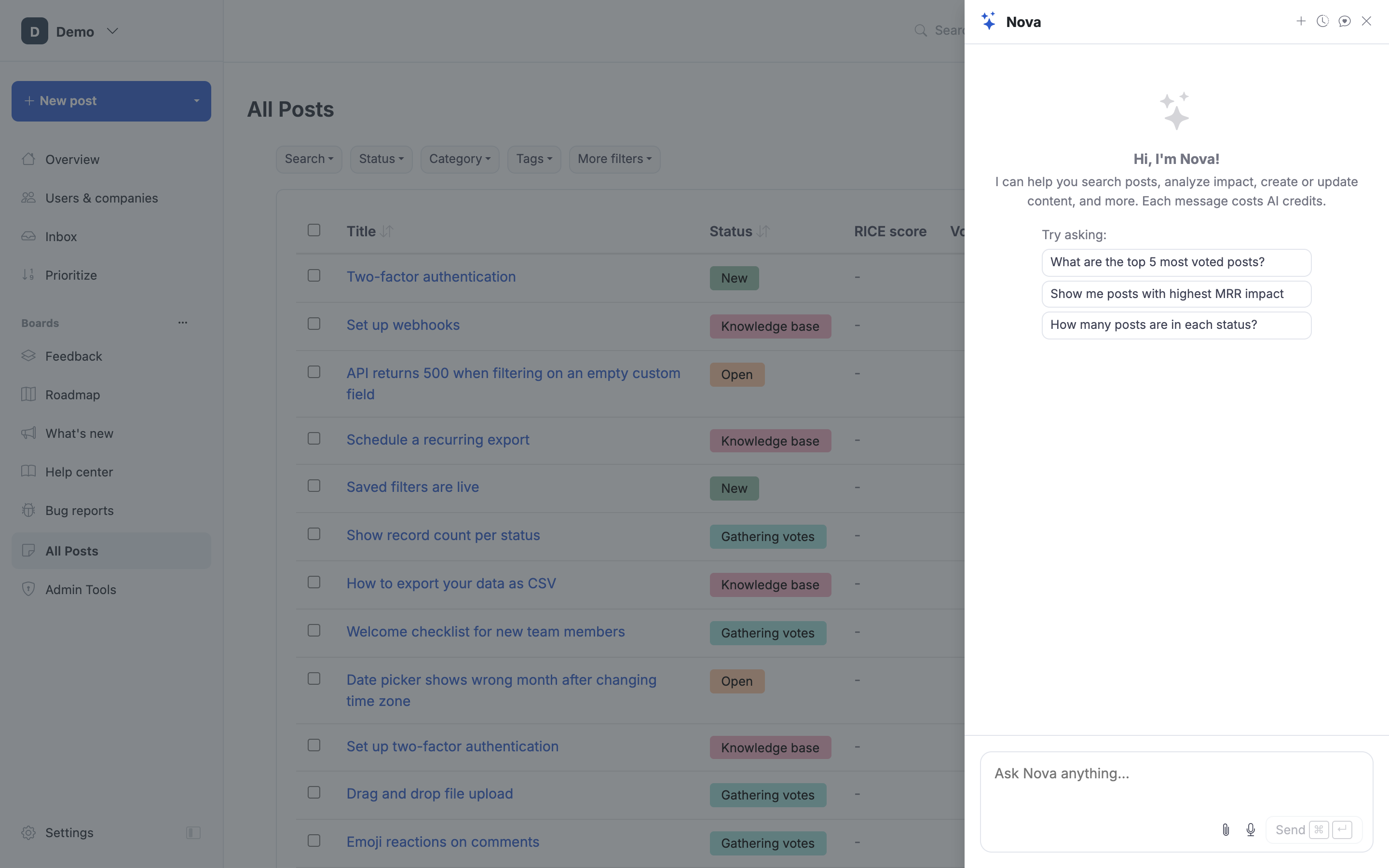The height and width of the screenshot is (868, 1389).
Task: Click the Roadmap board icon
Action: click(x=28, y=394)
